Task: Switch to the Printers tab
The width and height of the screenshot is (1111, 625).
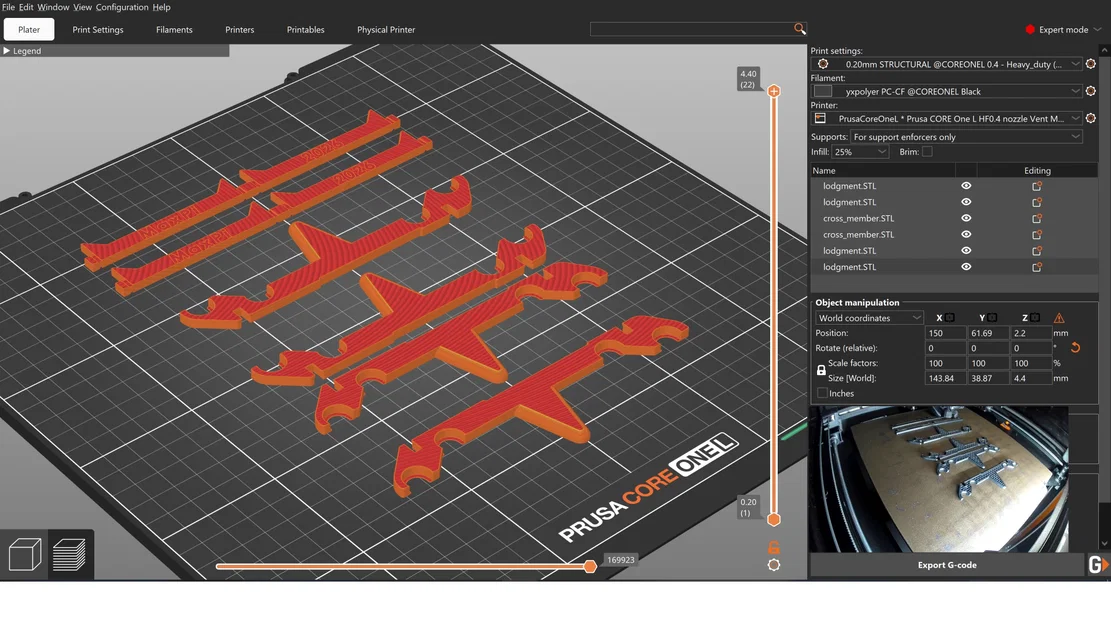Action: pyautogui.click(x=239, y=30)
